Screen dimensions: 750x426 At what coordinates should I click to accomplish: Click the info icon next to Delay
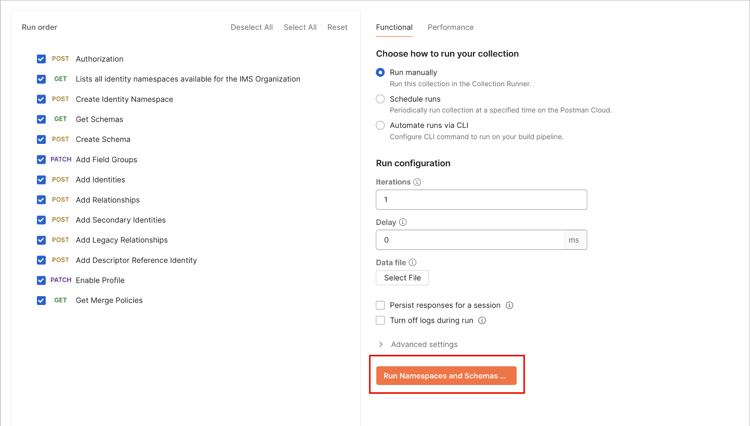coord(403,222)
